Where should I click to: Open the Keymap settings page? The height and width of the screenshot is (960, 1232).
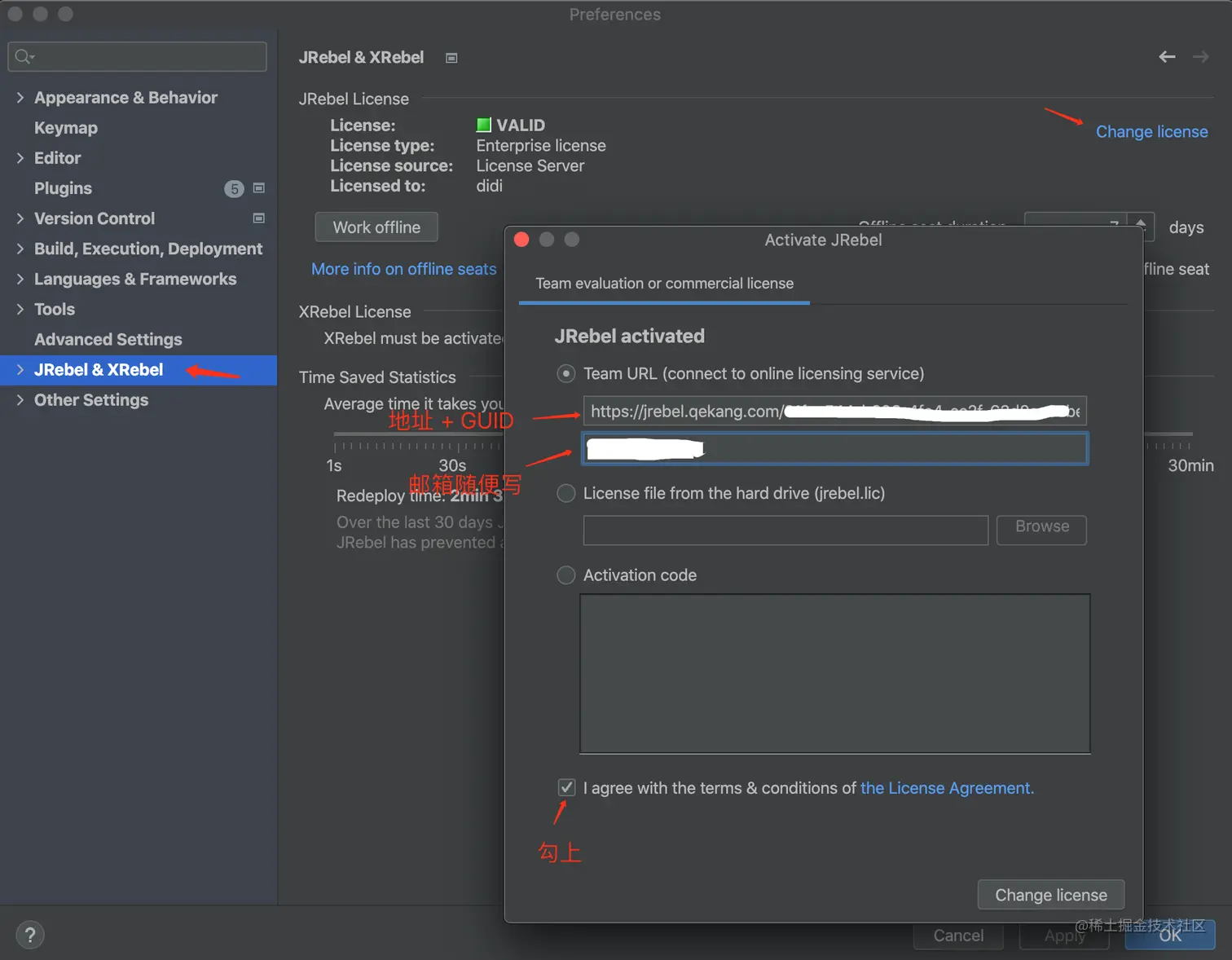coord(66,128)
